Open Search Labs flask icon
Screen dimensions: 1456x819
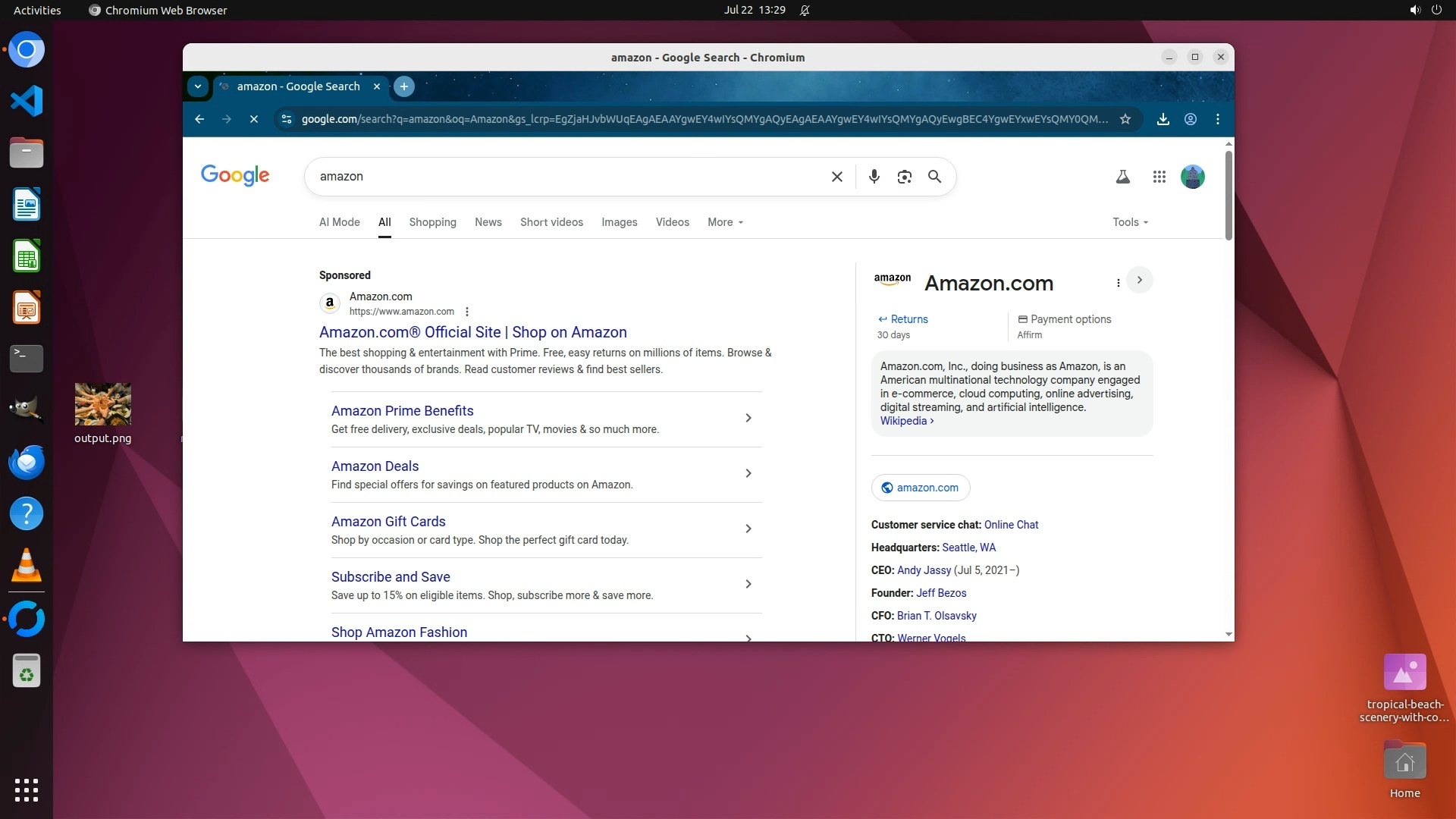coord(1123,177)
